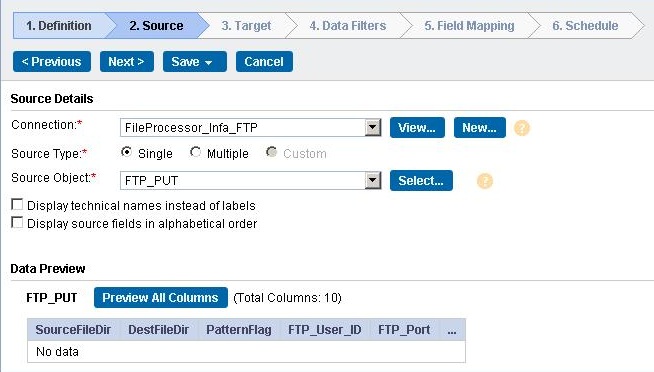
Task: Expand the Source Object dropdown arrow
Action: point(373,181)
